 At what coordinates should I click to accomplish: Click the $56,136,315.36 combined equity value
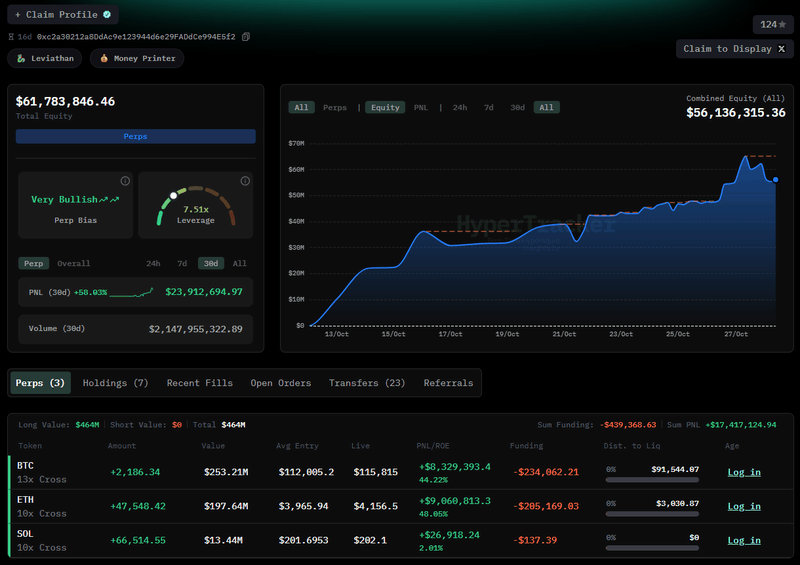736,113
